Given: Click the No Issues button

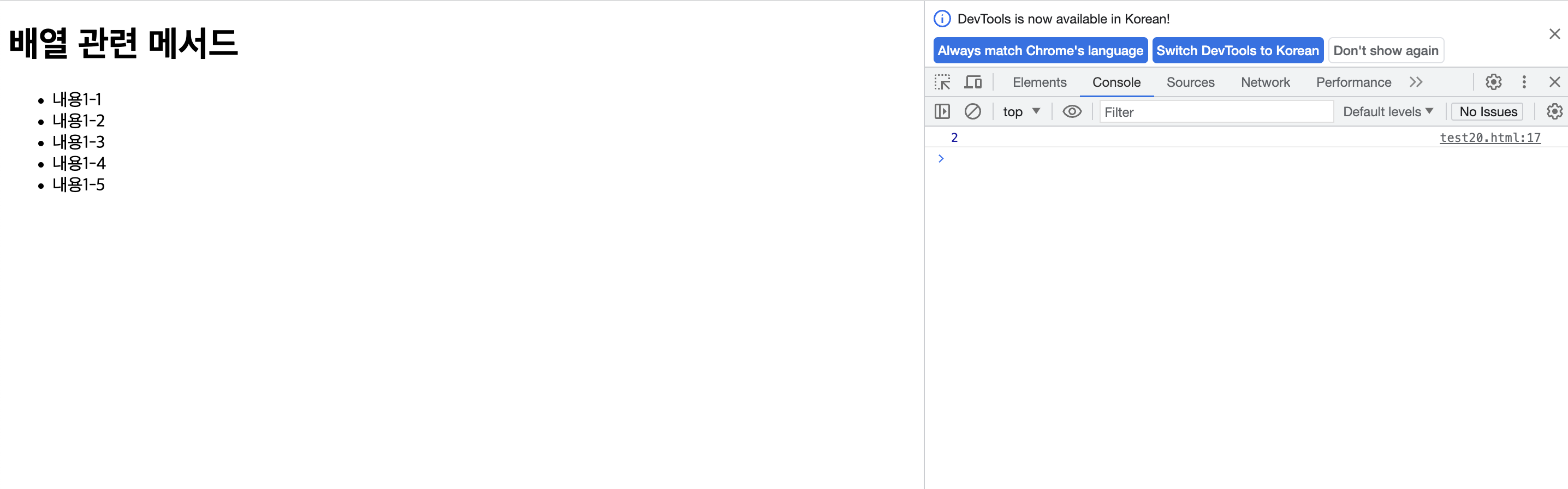Looking at the screenshot, I should click(1488, 111).
